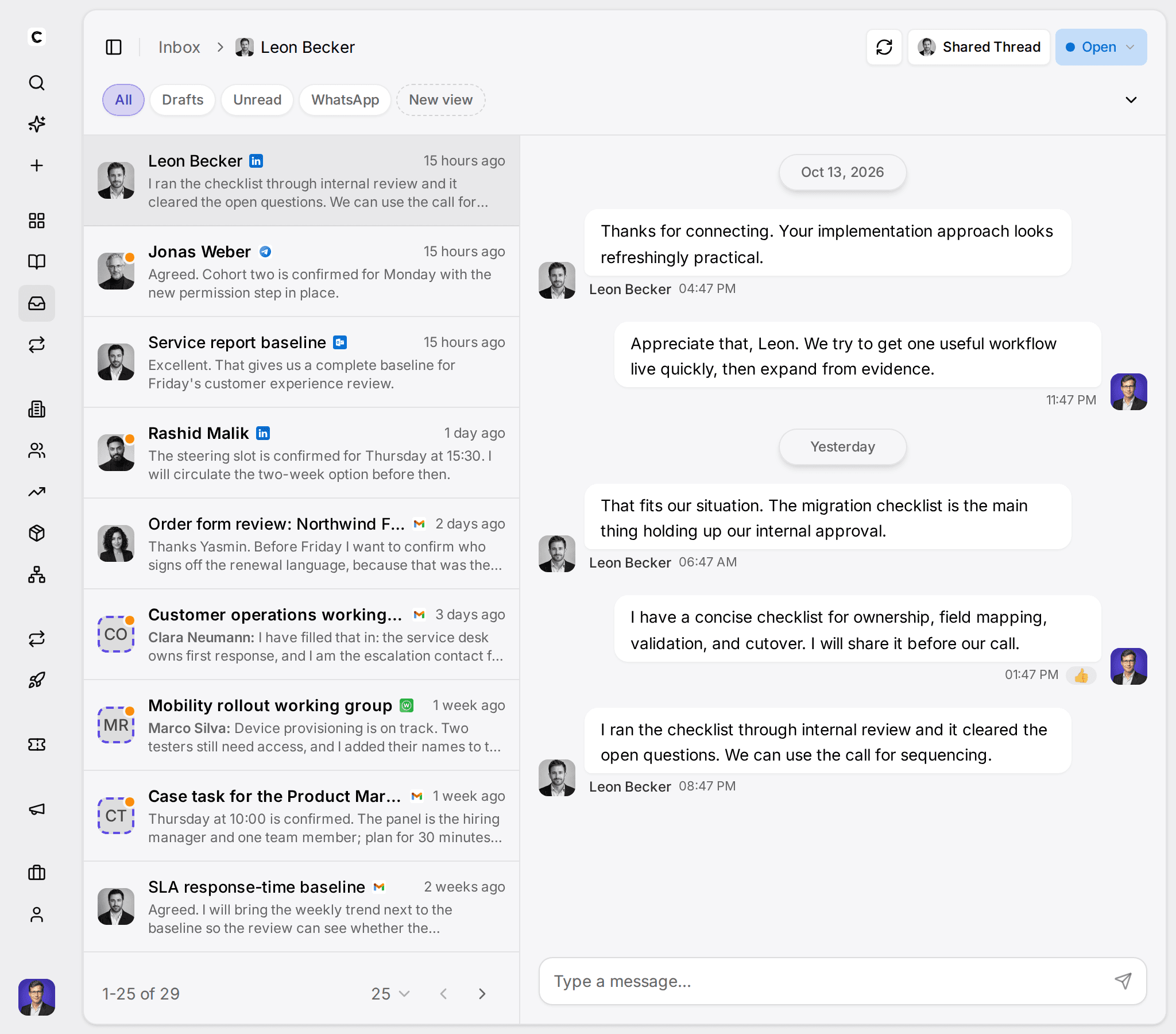Open the building companies icon

tap(37, 410)
